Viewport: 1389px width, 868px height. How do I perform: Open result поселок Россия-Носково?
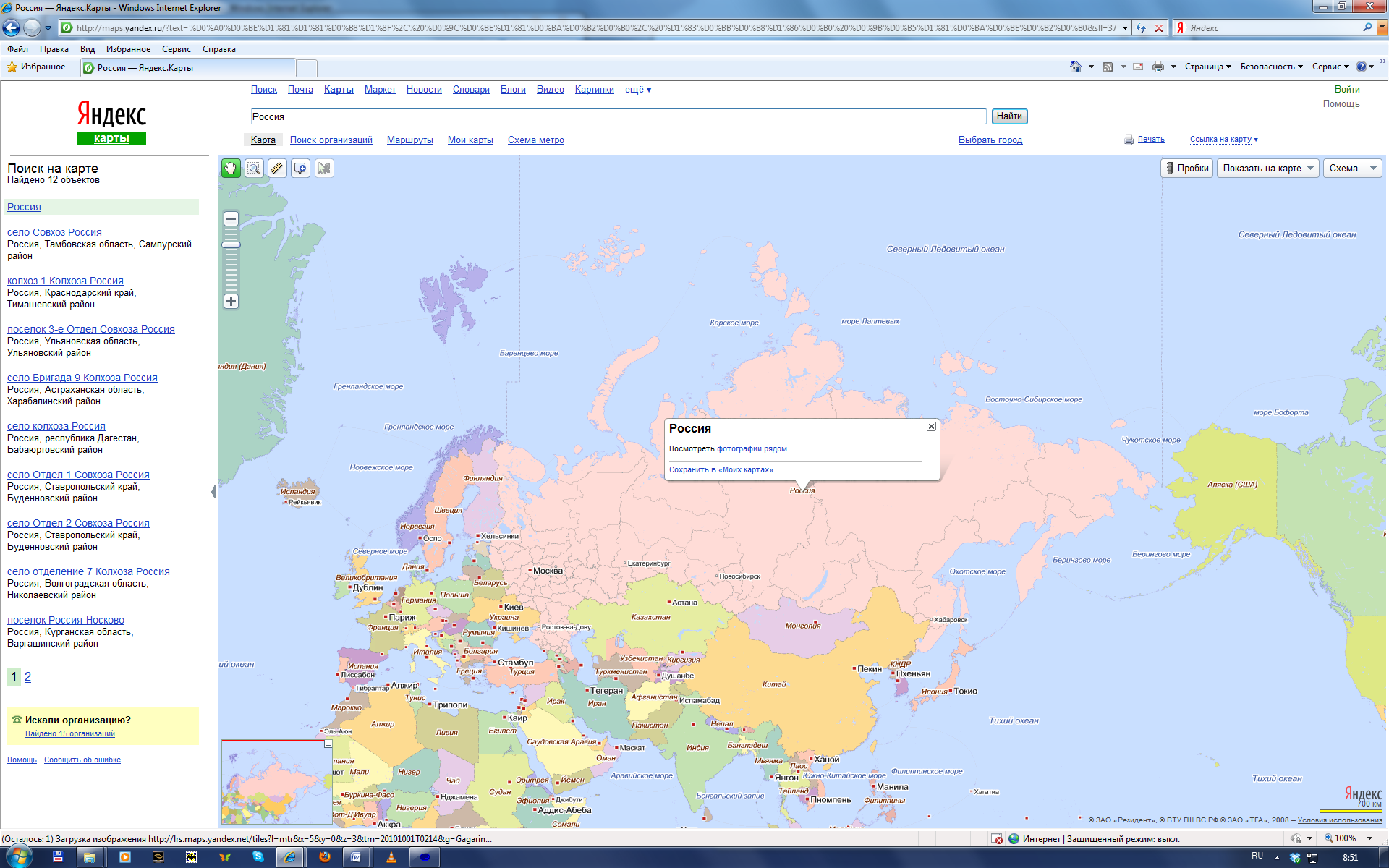coord(66,620)
